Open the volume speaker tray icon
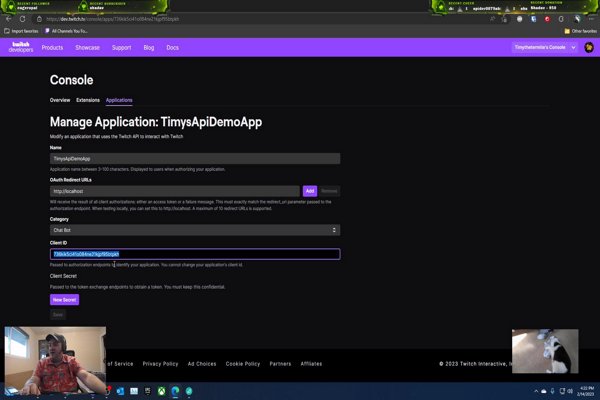The height and width of the screenshot is (400, 600). 570,391
